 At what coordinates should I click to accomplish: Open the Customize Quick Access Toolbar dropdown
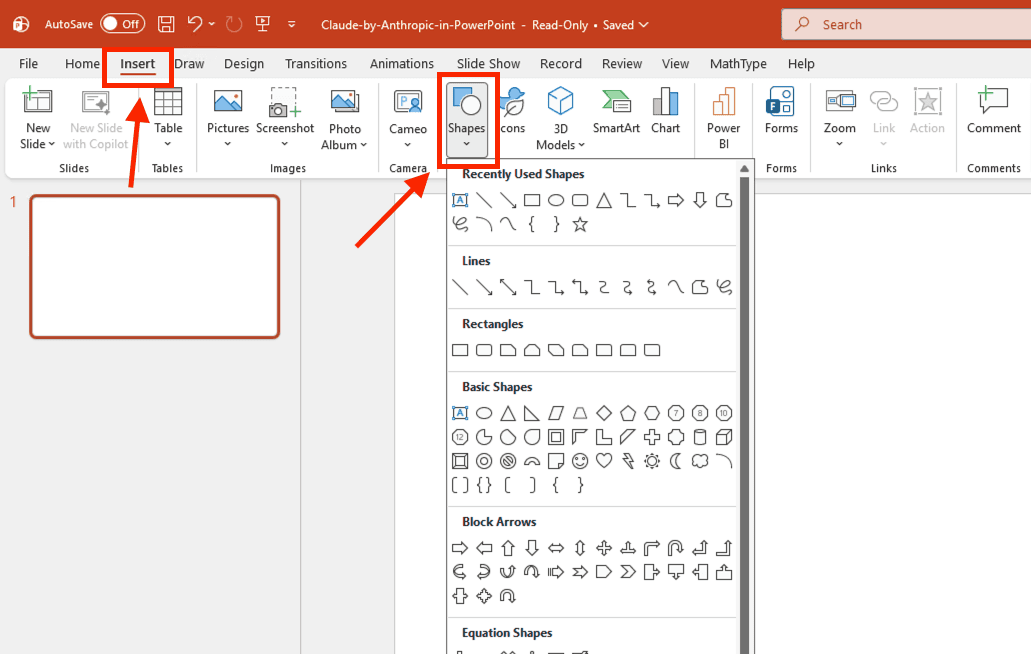[x=291, y=24]
